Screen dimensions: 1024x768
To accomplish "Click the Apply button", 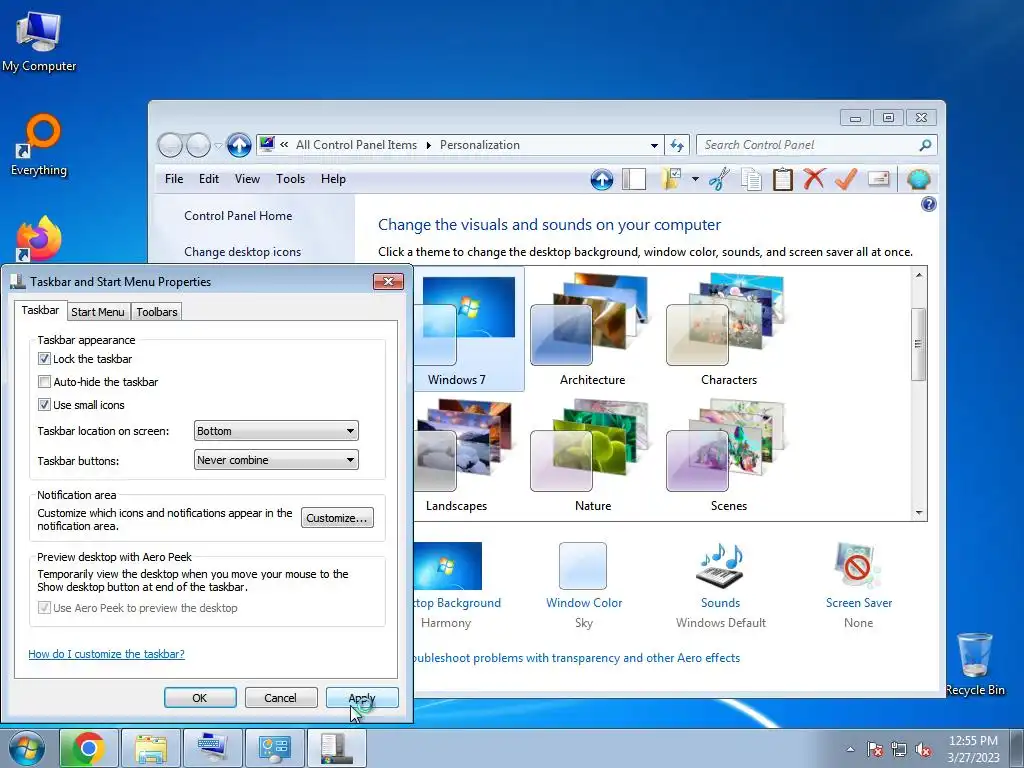I will [x=362, y=697].
